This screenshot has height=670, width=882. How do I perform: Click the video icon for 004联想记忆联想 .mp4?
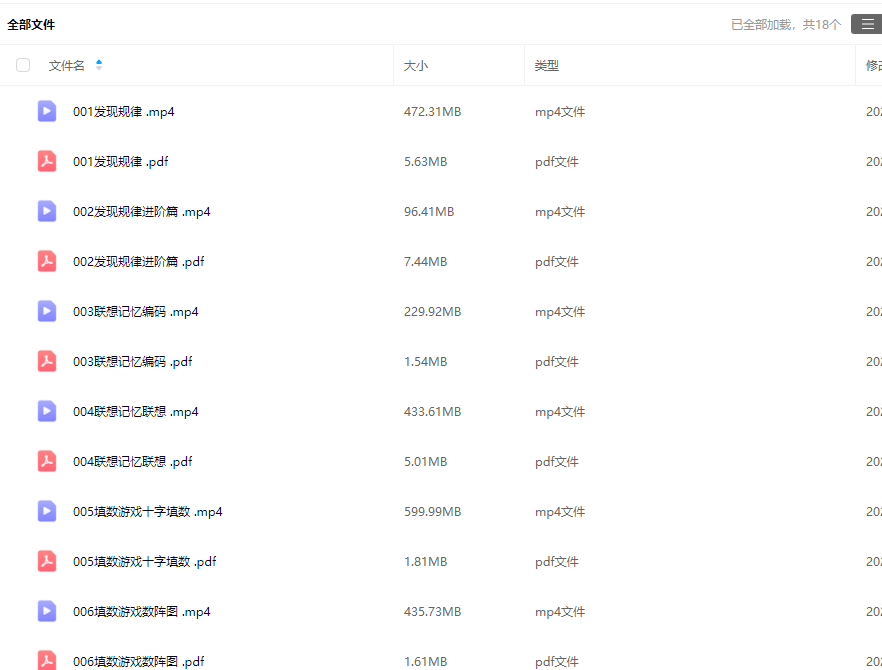pos(47,411)
